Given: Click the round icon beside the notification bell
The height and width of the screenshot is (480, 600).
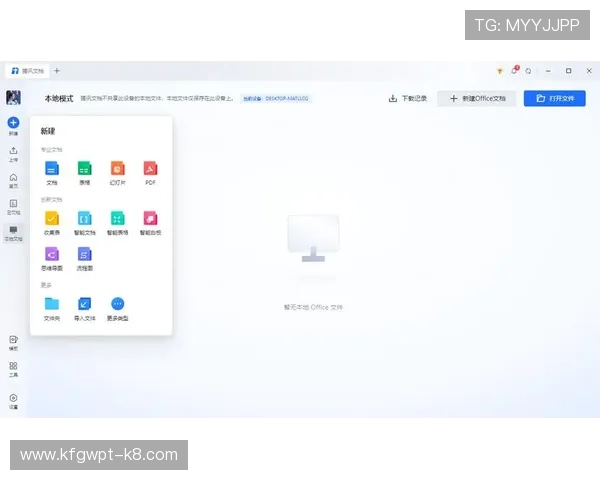Looking at the screenshot, I should pos(528,71).
